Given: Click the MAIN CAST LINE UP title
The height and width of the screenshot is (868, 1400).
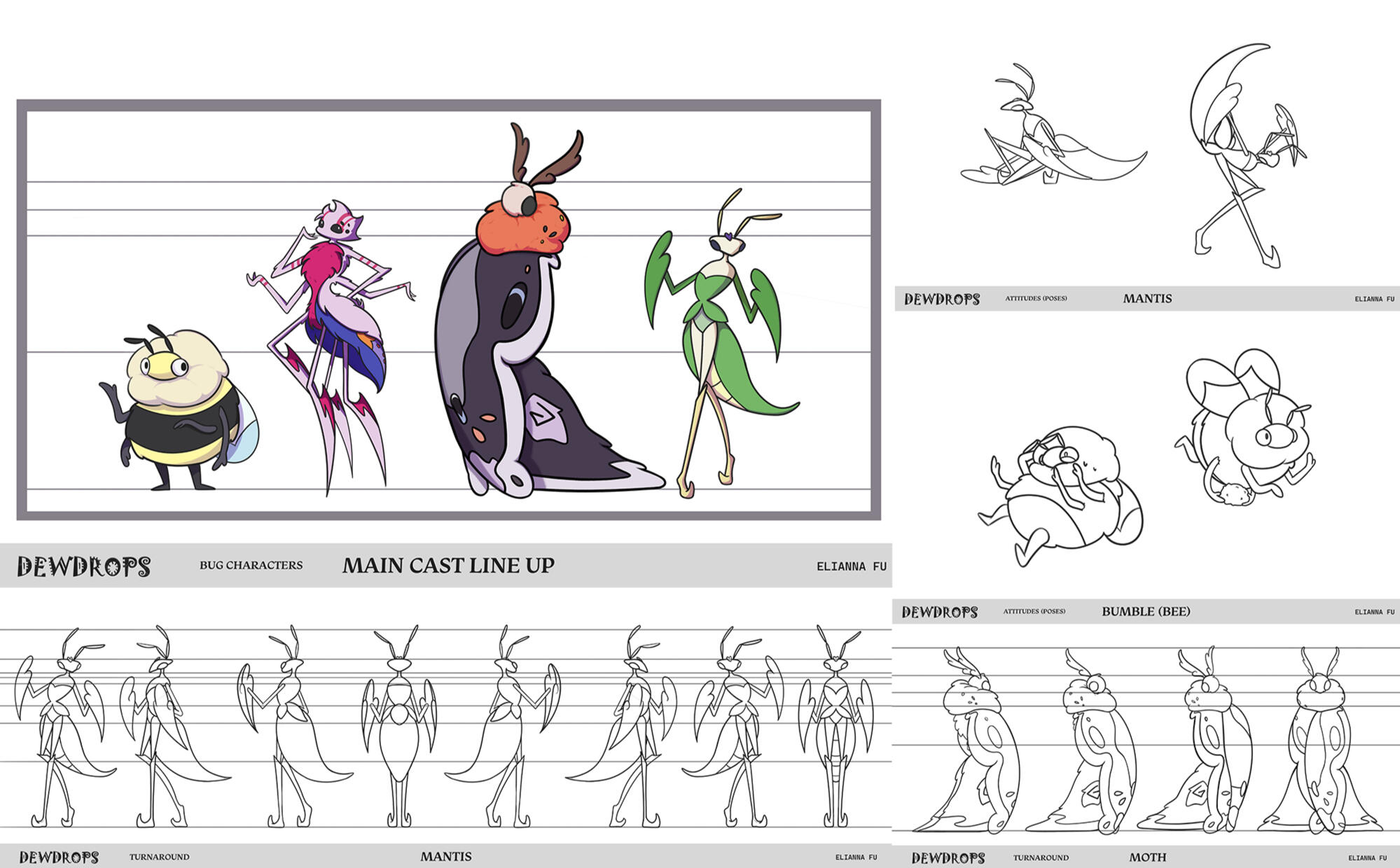Looking at the screenshot, I should coord(448,566).
